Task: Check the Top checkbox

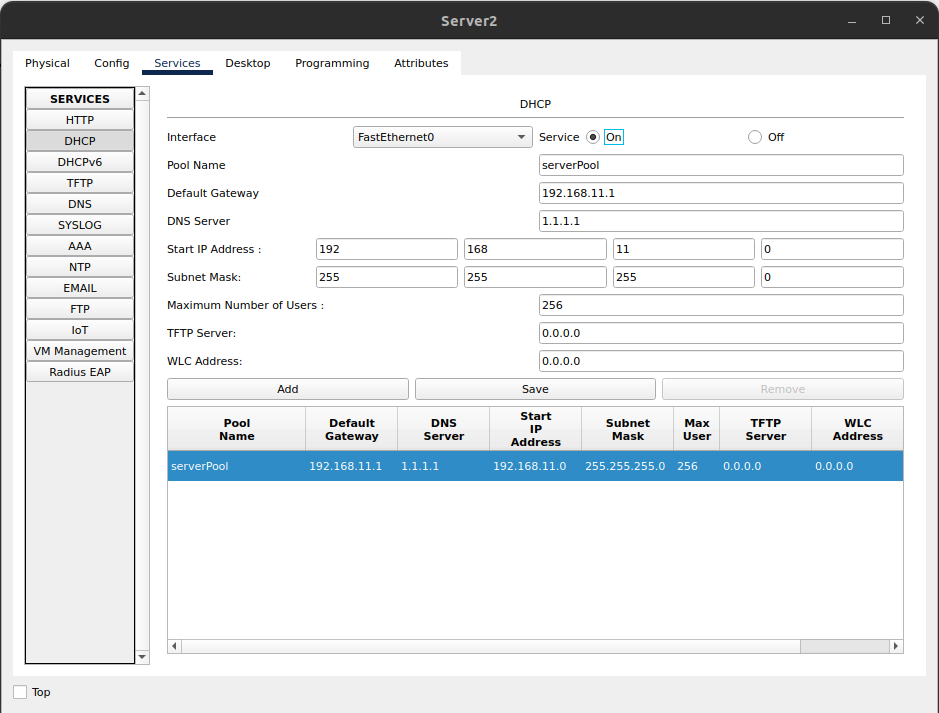Action: pos(18,691)
